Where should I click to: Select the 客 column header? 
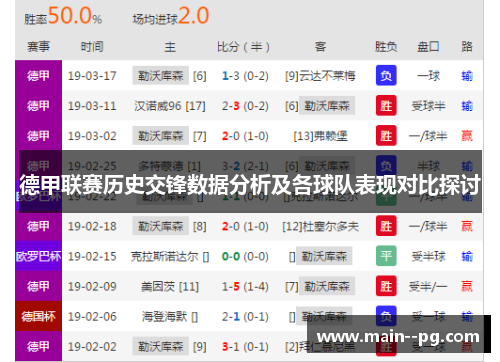tap(320, 47)
